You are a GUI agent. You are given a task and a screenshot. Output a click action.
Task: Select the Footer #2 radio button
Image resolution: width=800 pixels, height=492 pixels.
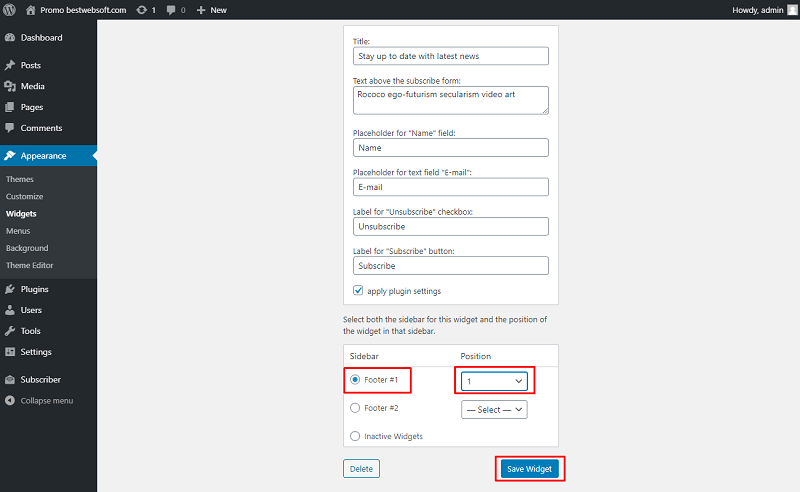point(355,408)
